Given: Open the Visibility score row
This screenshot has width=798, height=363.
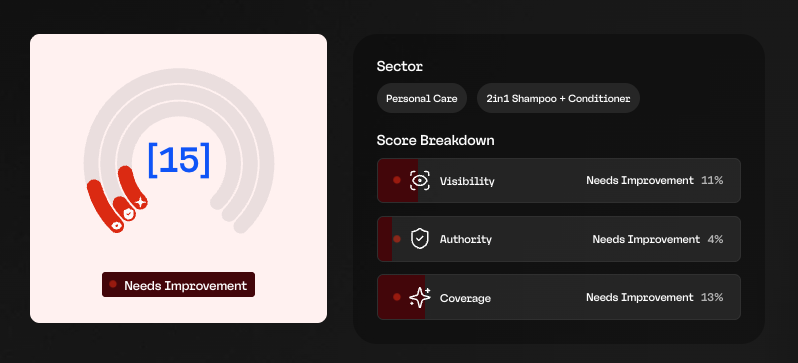Looking at the screenshot, I should 559,181.
